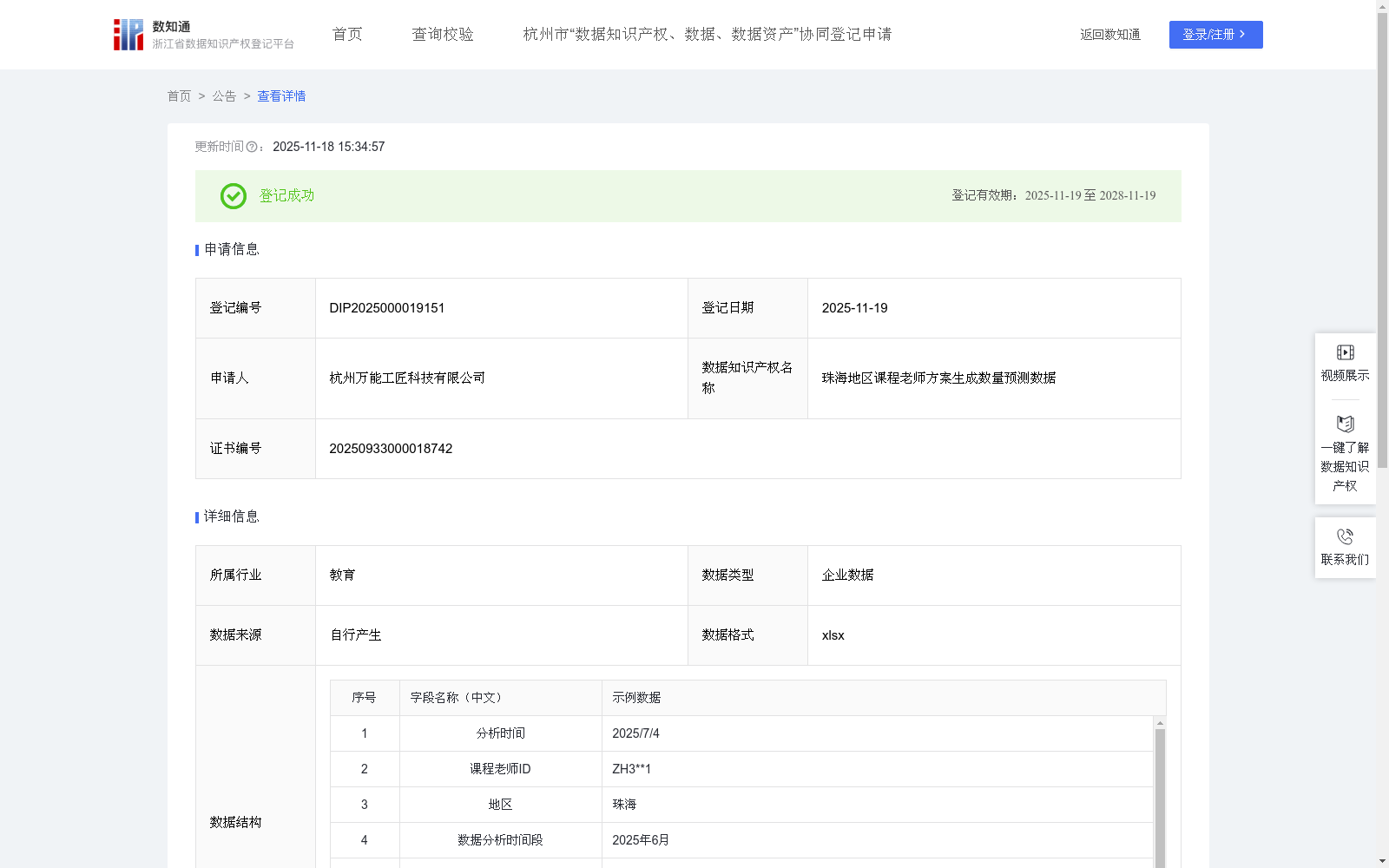Open 杭州市协同登记申请 navigation entry
This screenshot has width=1389, height=868.
[x=708, y=34]
